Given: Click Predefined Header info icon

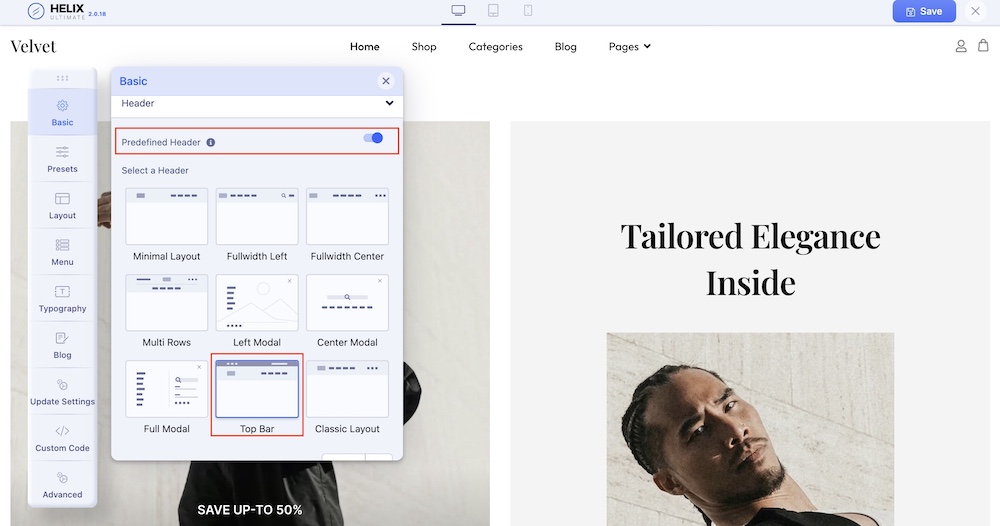Looking at the screenshot, I should click(x=211, y=143).
